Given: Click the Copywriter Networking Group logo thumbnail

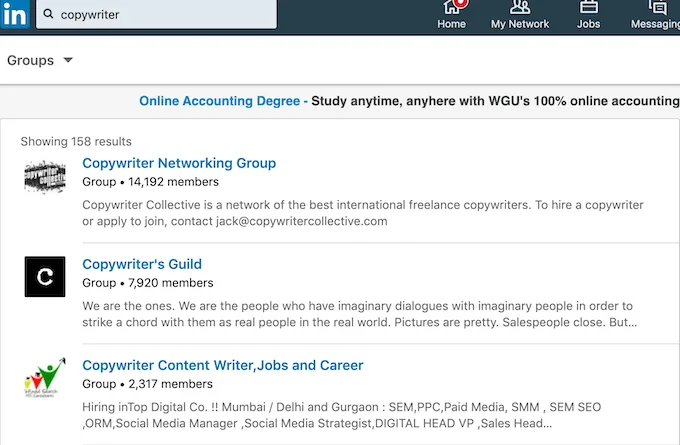Looking at the screenshot, I should (45, 176).
